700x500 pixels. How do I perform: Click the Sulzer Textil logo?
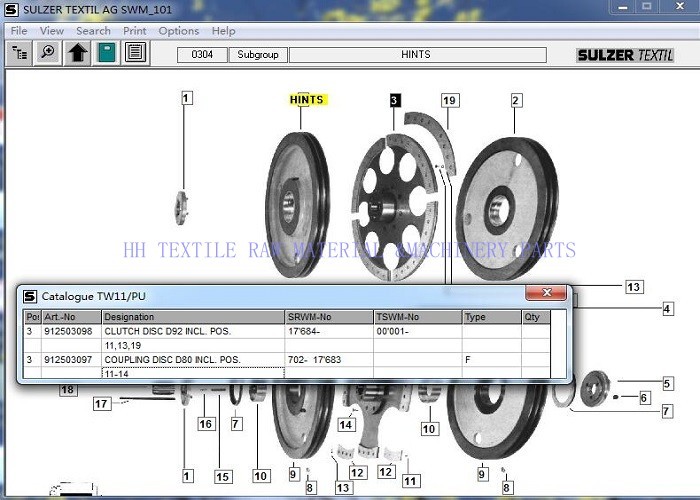click(625, 55)
